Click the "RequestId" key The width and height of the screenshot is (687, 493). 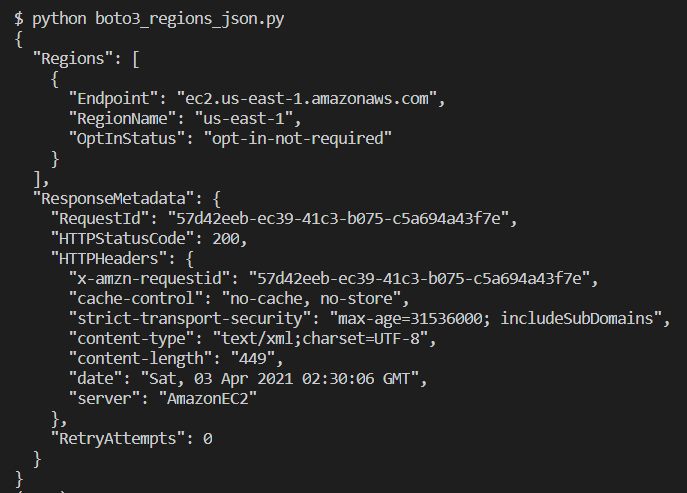click(100, 217)
